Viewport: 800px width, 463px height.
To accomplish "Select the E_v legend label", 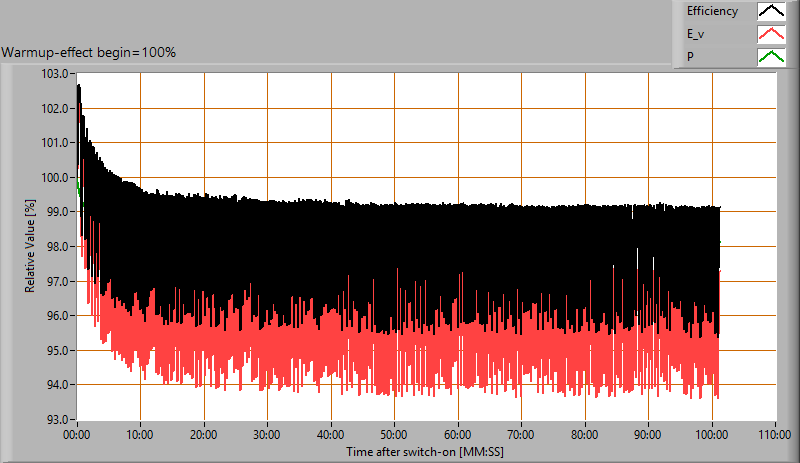I will pyautogui.click(x=696, y=34).
